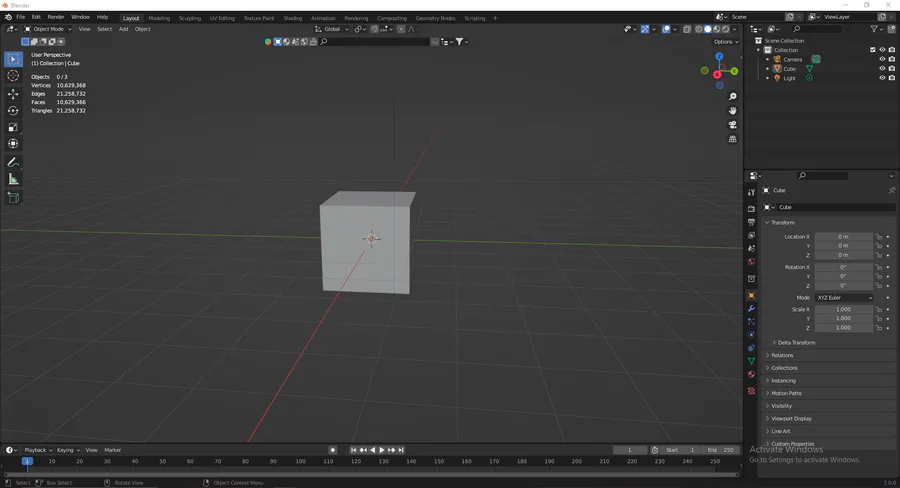900x488 pixels.
Task: Open the File menu
Action: [21, 17]
